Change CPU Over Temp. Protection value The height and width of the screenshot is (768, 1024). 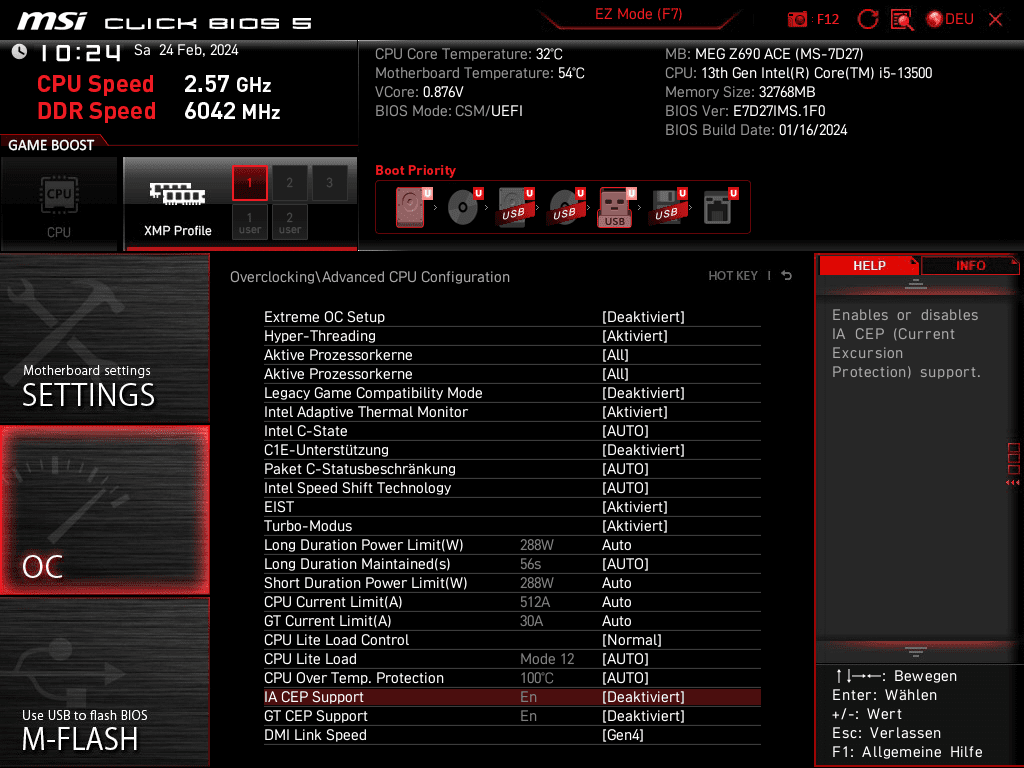(x=625, y=677)
